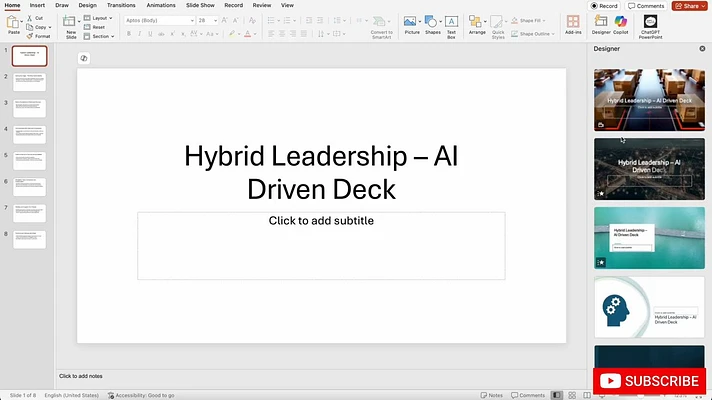Viewport: 712px width, 400px height.
Task: Toggle Underline formatting
Action: pos(150,34)
